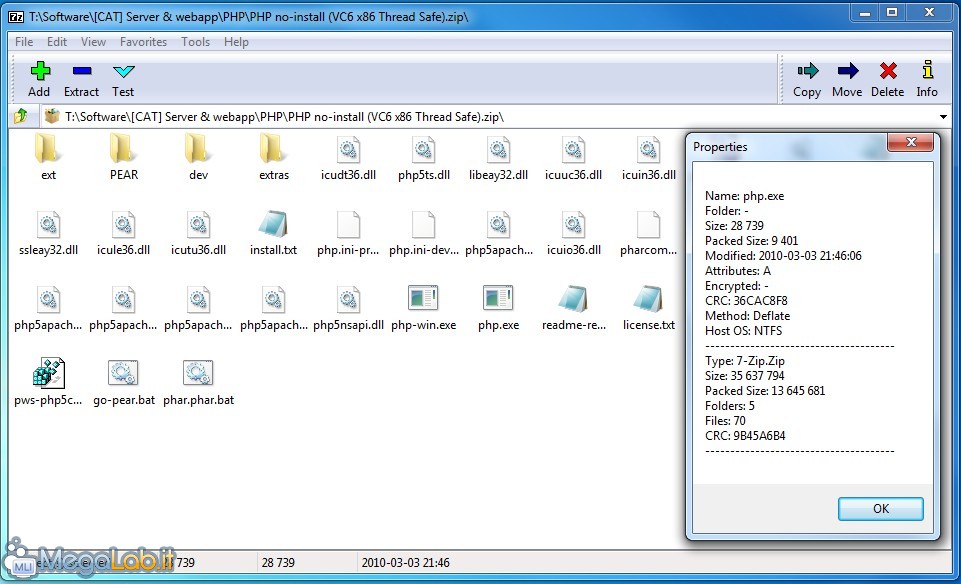The width and height of the screenshot is (961, 584).
Task: Click the 'CRC: 36CAC8F8' line
Action: [x=746, y=301]
